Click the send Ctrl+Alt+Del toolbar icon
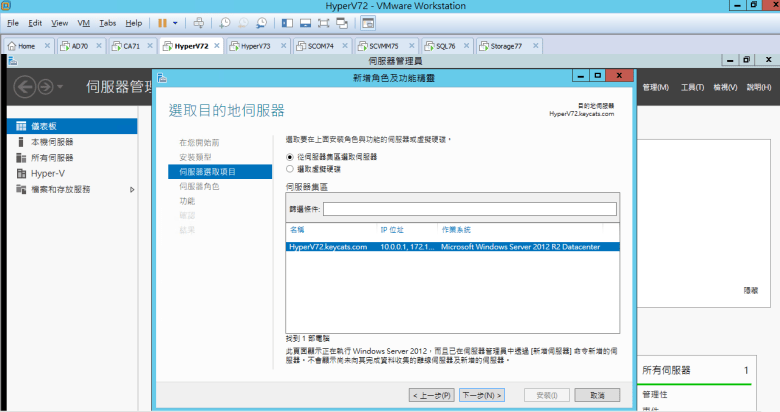The width and height of the screenshot is (780, 412). click(198, 22)
